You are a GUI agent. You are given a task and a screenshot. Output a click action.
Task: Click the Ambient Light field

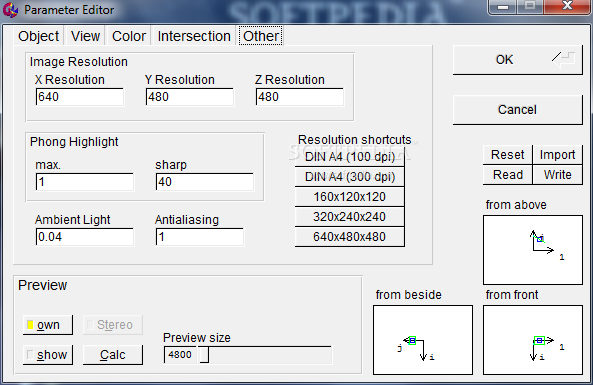[85, 237]
